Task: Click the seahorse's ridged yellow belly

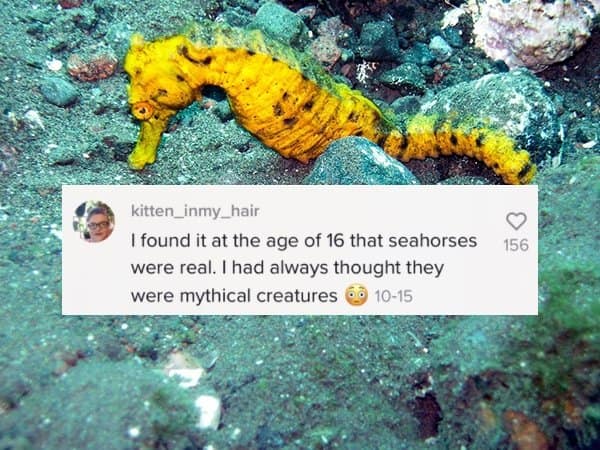Action: 291,126
